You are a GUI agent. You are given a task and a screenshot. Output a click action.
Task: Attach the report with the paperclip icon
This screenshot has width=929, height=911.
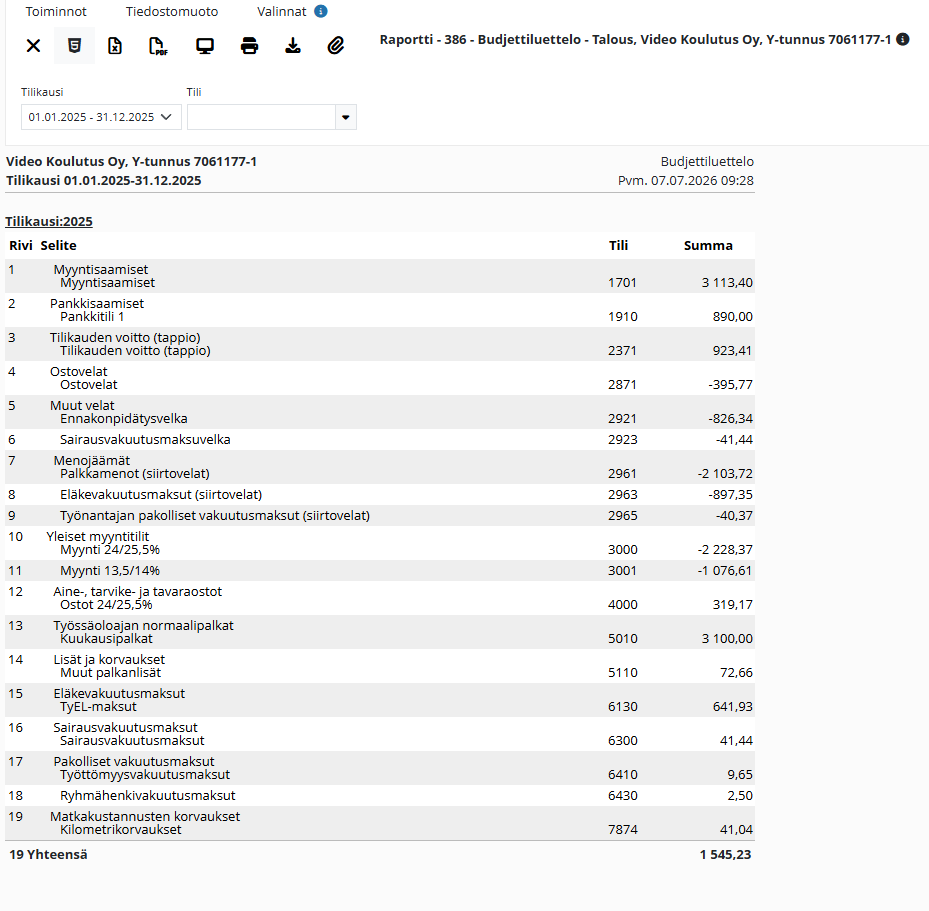tap(336, 46)
